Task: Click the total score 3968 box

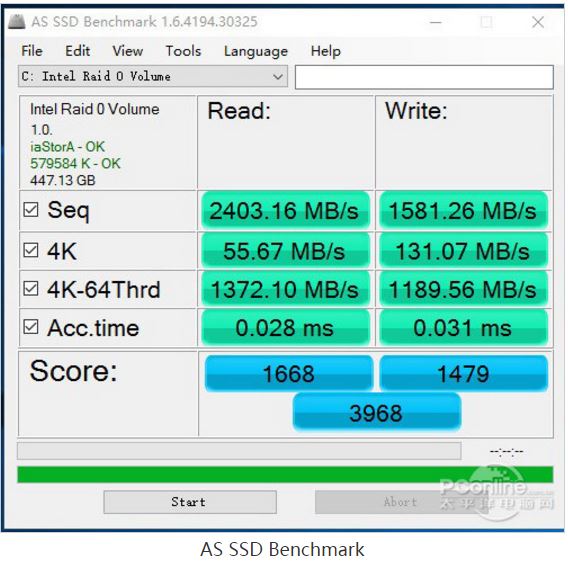Action: point(377,413)
